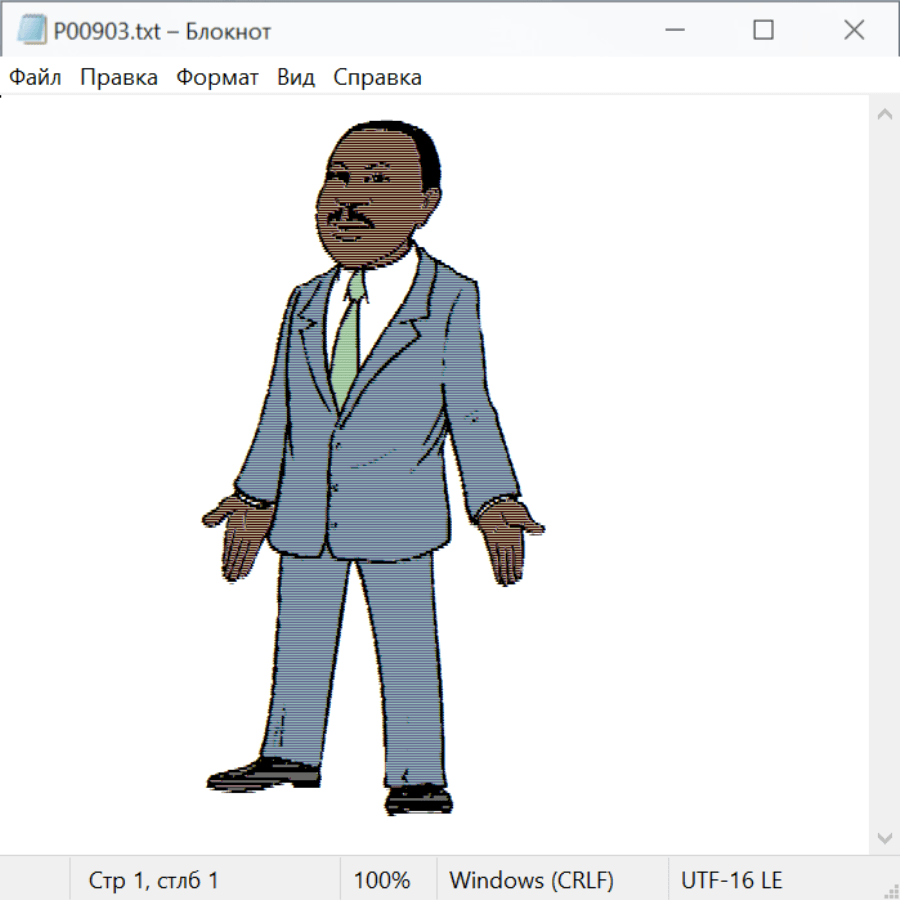
Task: Click the resize grip in bottom-right corner
Action: tap(891, 891)
